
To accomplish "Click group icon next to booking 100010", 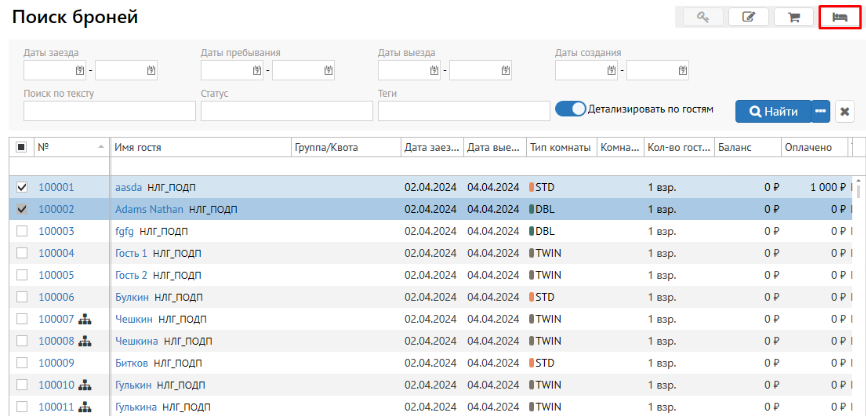I will point(85,385).
